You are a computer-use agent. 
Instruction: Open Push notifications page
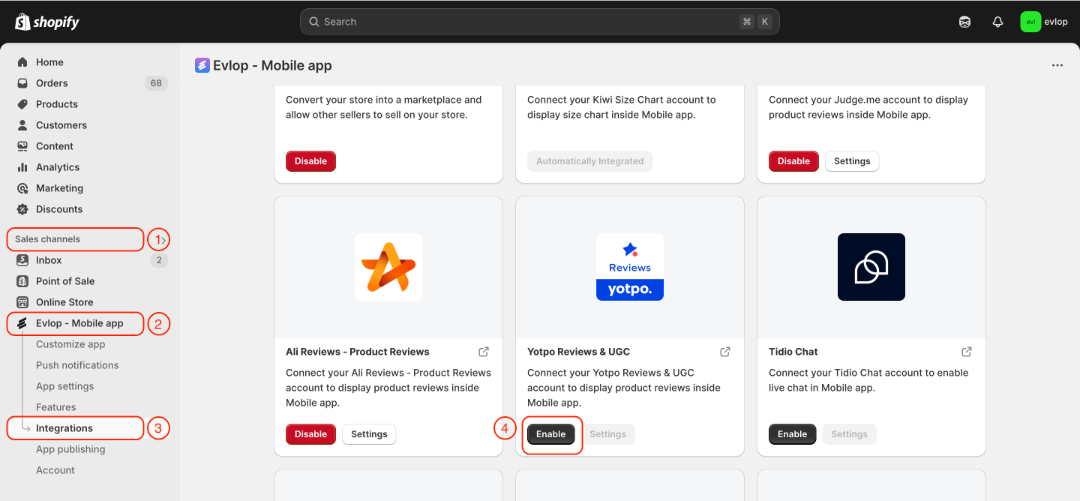[77, 365]
